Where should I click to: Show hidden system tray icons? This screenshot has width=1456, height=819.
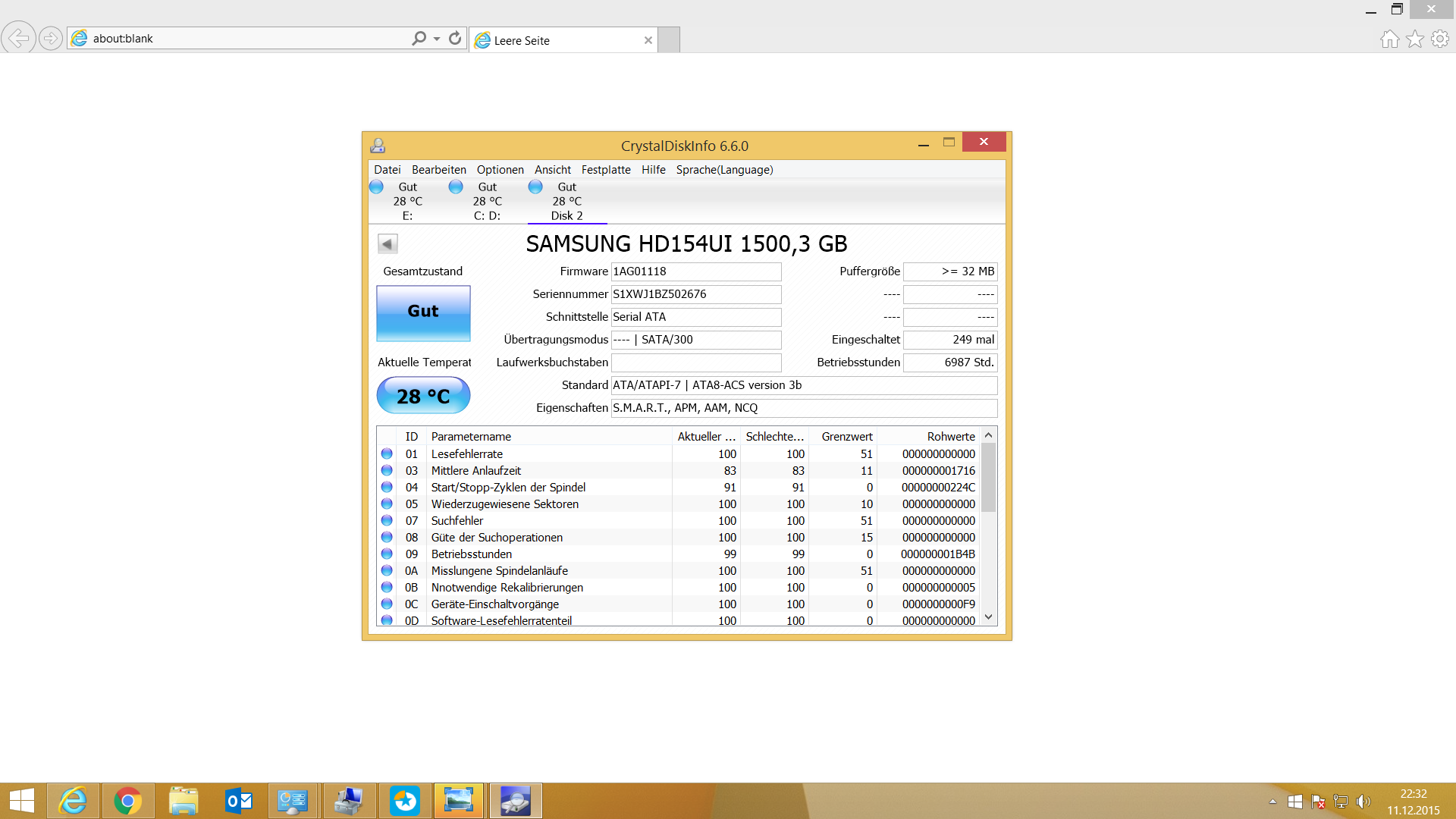pos(1272,802)
